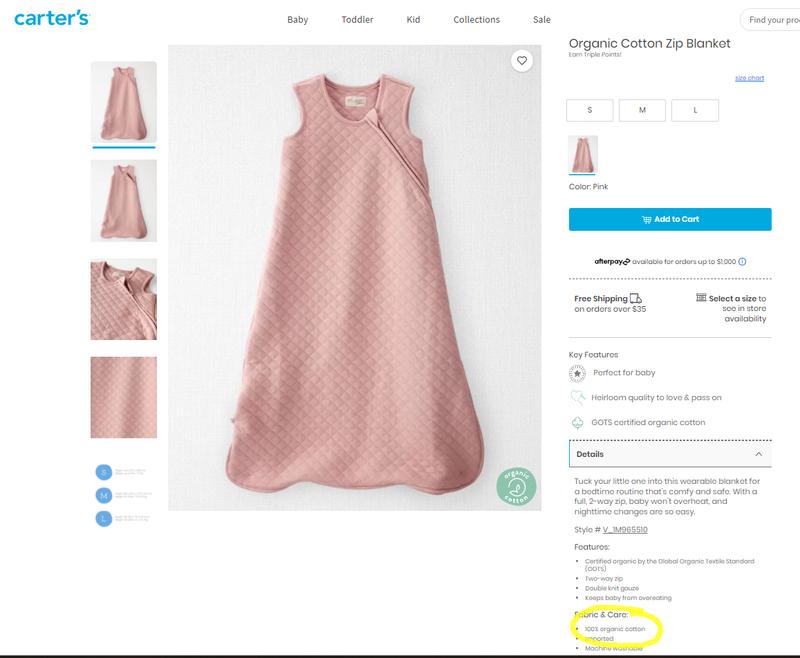This screenshot has height=658, width=800.
Task: Click the Find your product search field
Action: coord(771,20)
